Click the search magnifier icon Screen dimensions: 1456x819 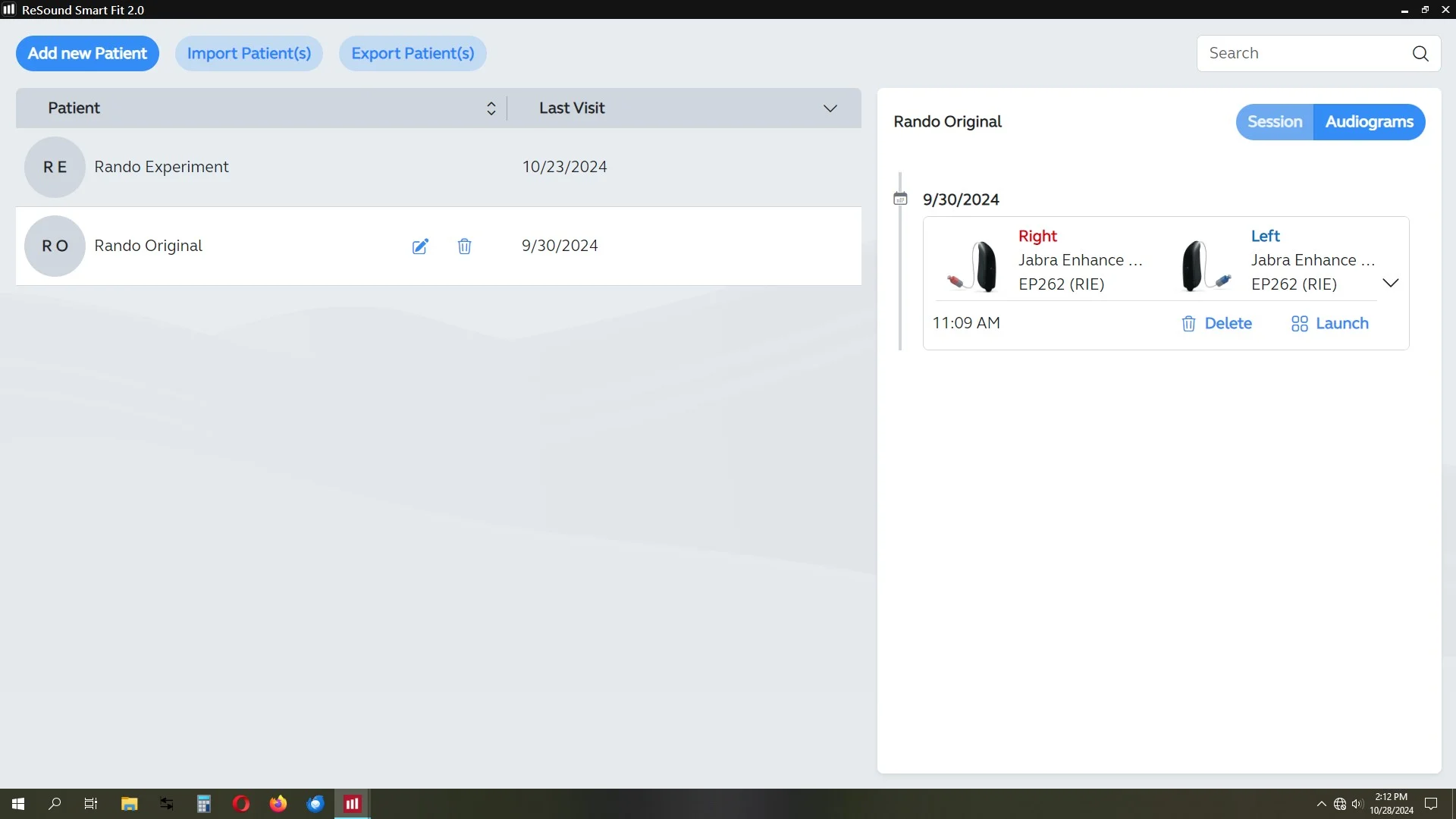tap(1420, 54)
